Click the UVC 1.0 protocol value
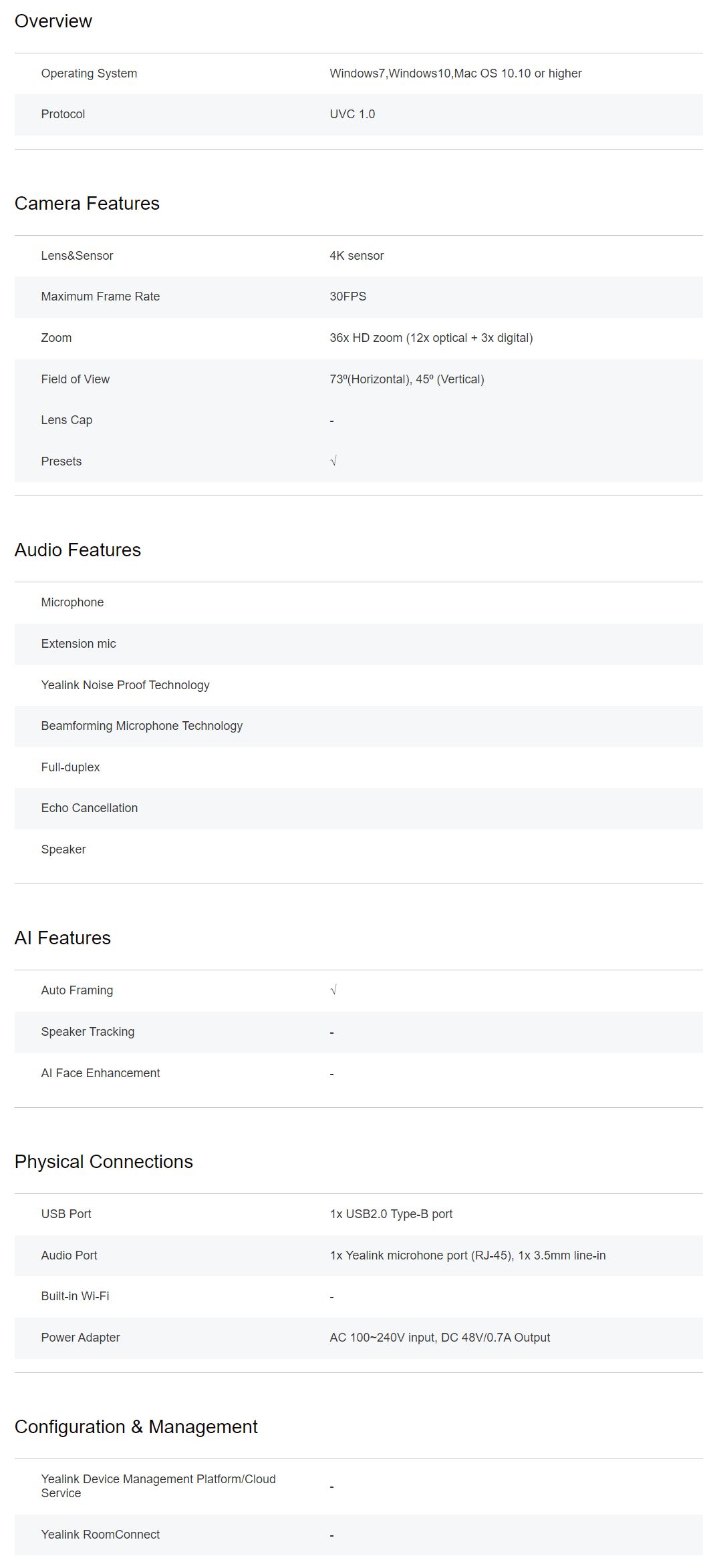The image size is (703, 1568). tap(352, 114)
